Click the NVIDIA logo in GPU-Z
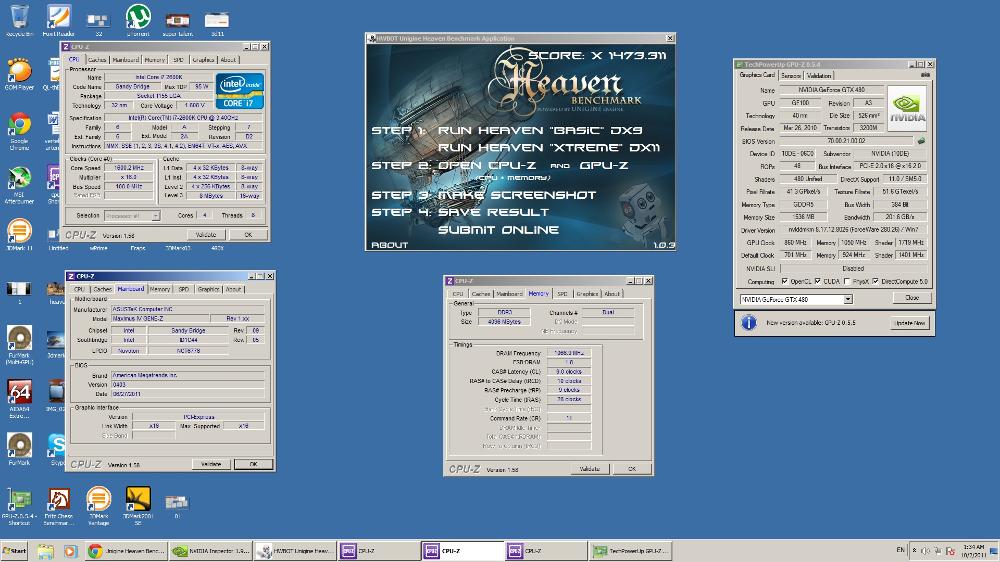Viewport: 1000px width, 562px height. click(x=906, y=109)
